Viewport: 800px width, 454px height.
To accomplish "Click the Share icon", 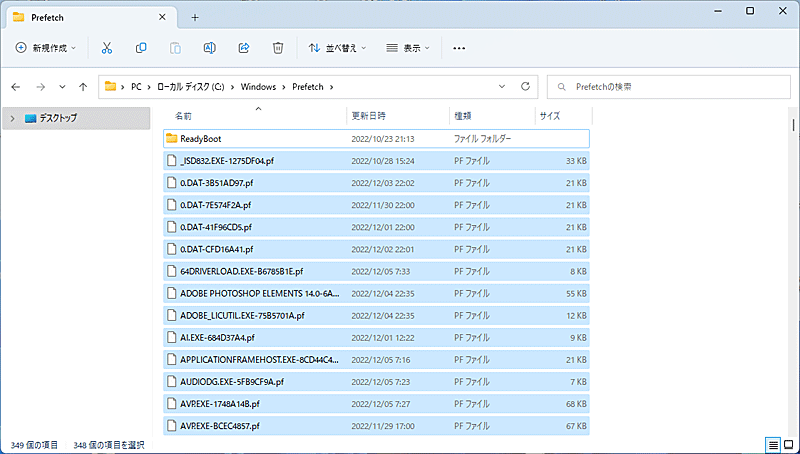I will (x=244, y=48).
